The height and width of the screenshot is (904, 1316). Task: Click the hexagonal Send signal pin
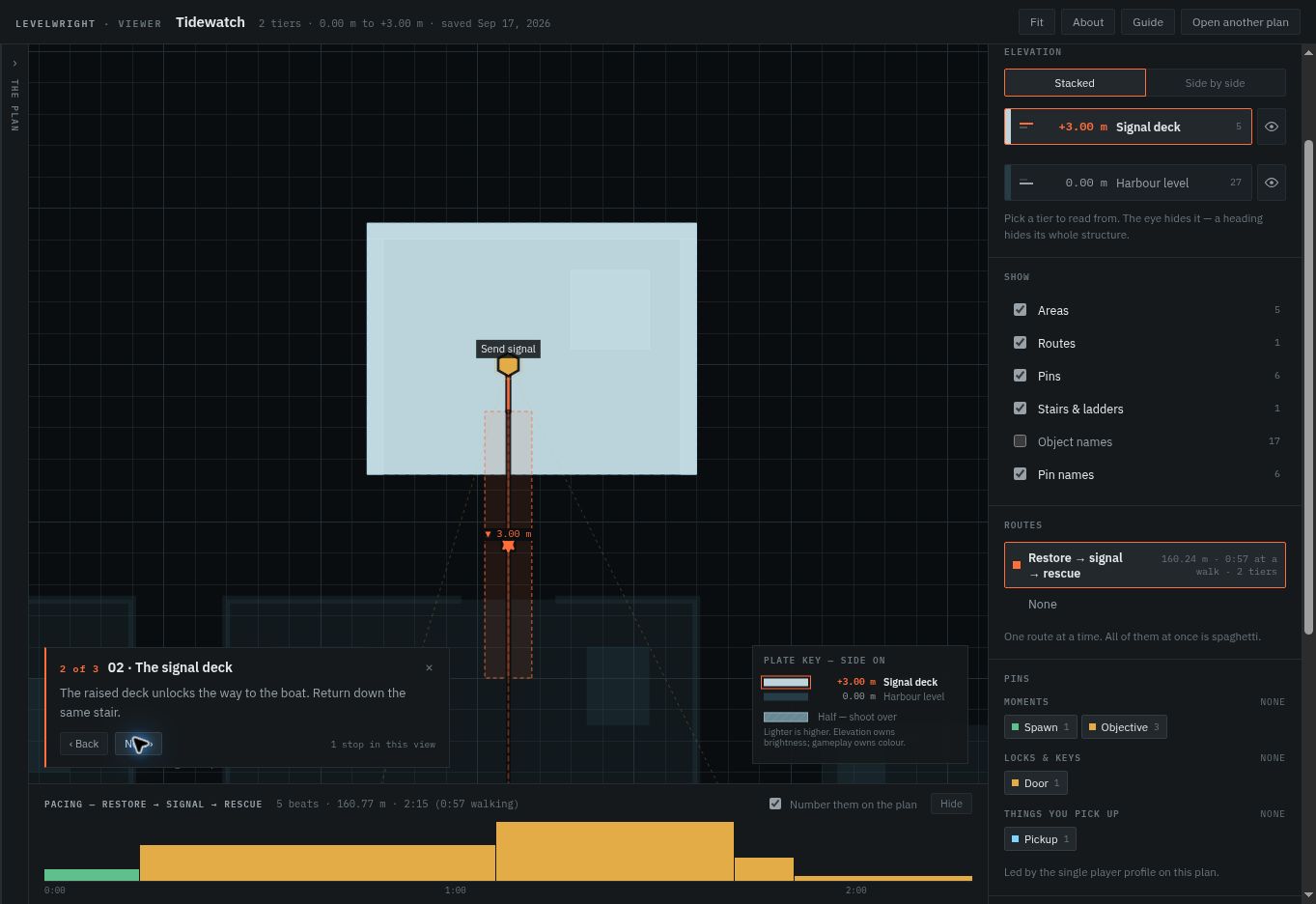[508, 365]
